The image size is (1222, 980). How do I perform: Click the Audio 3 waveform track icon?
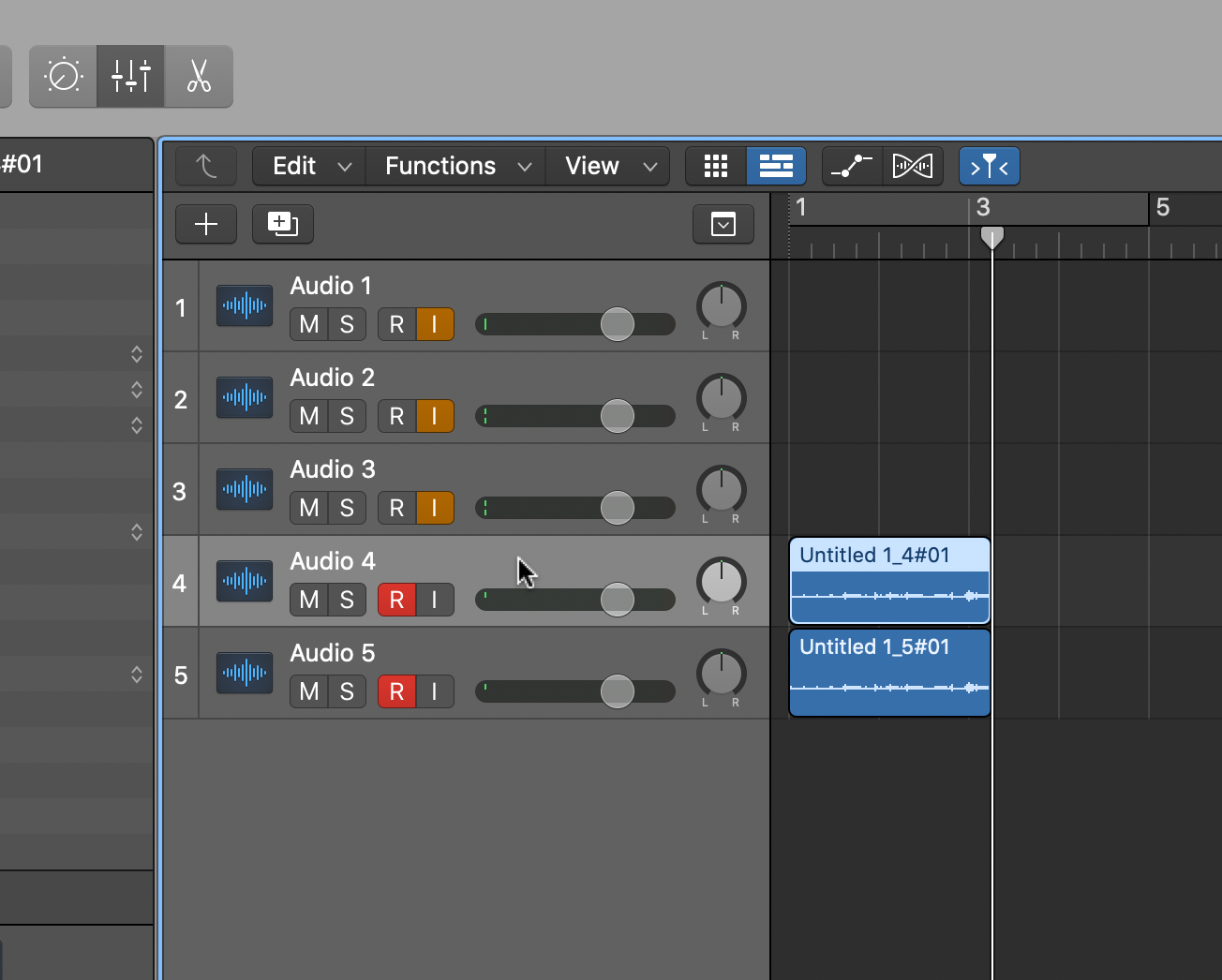click(245, 489)
